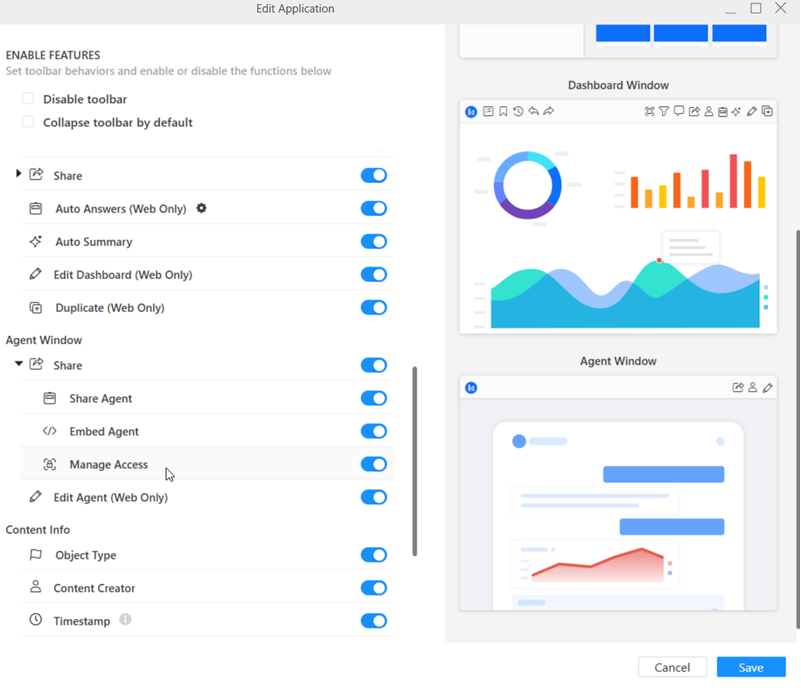
Task: Click the Agent Window preview thumbnail
Action: pyautogui.click(x=618, y=492)
